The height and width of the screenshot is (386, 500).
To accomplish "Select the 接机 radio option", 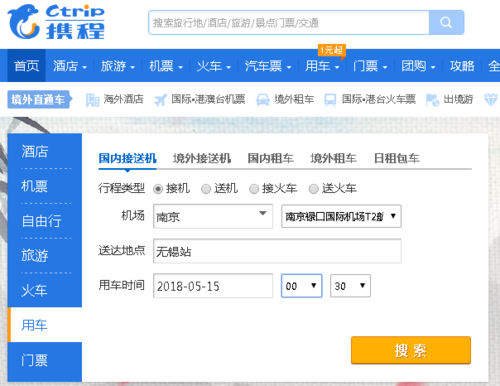I will [158, 189].
